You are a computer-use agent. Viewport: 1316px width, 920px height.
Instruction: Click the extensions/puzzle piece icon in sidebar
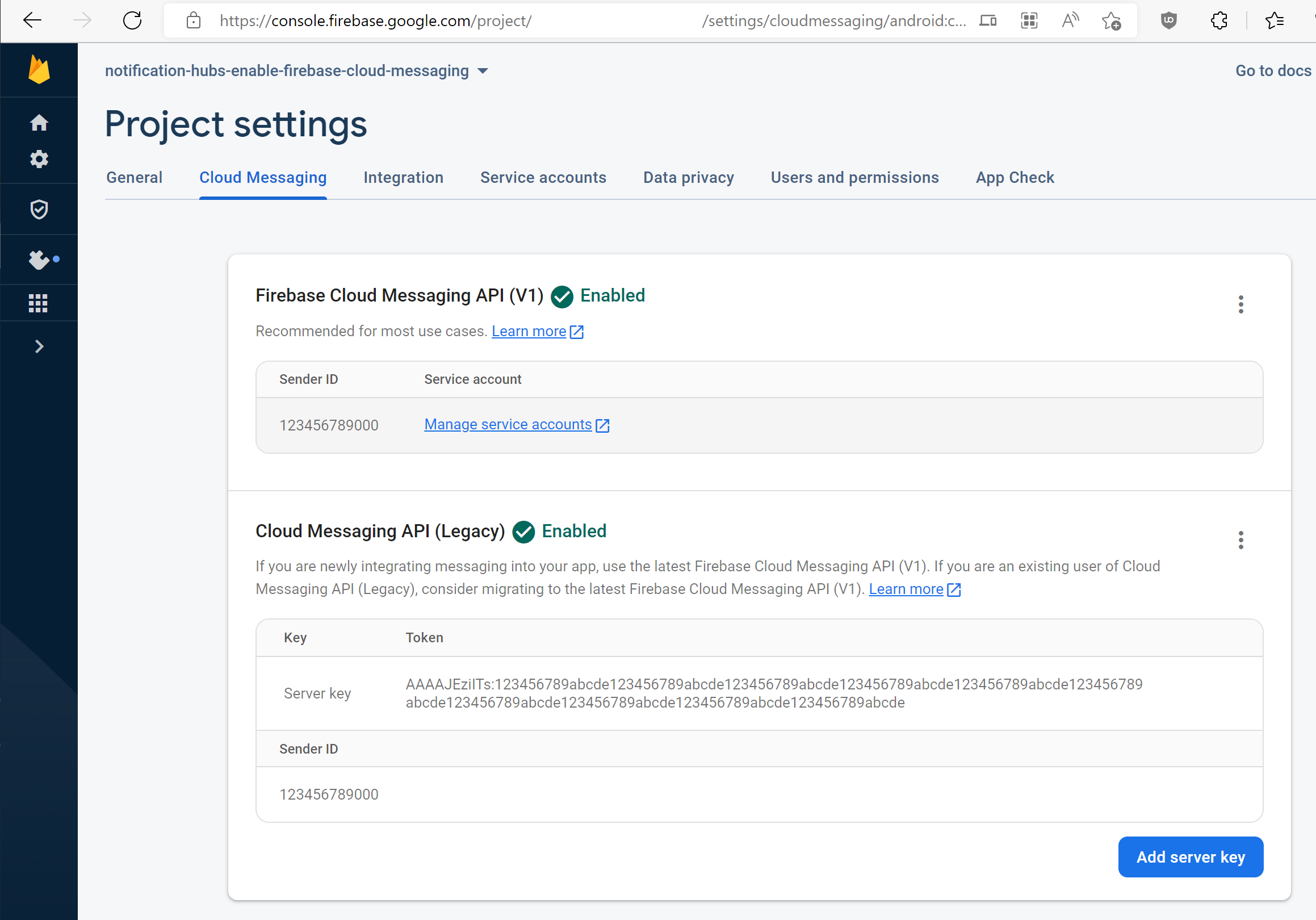pyautogui.click(x=40, y=258)
